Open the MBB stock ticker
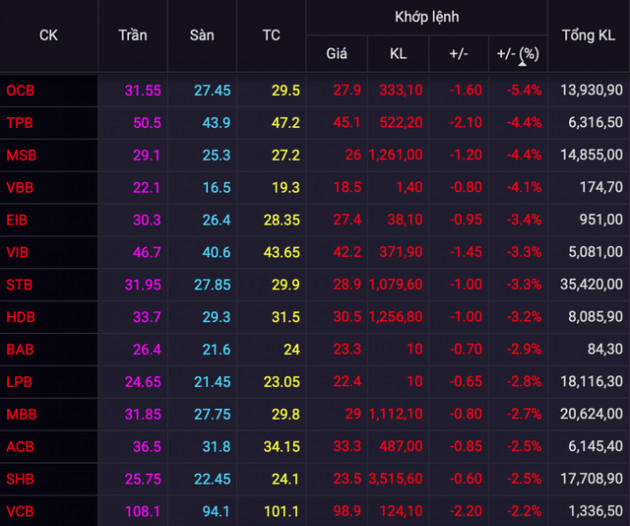This screenshot has width=630, height=526. pyautogui.click(x=22, y=414)
